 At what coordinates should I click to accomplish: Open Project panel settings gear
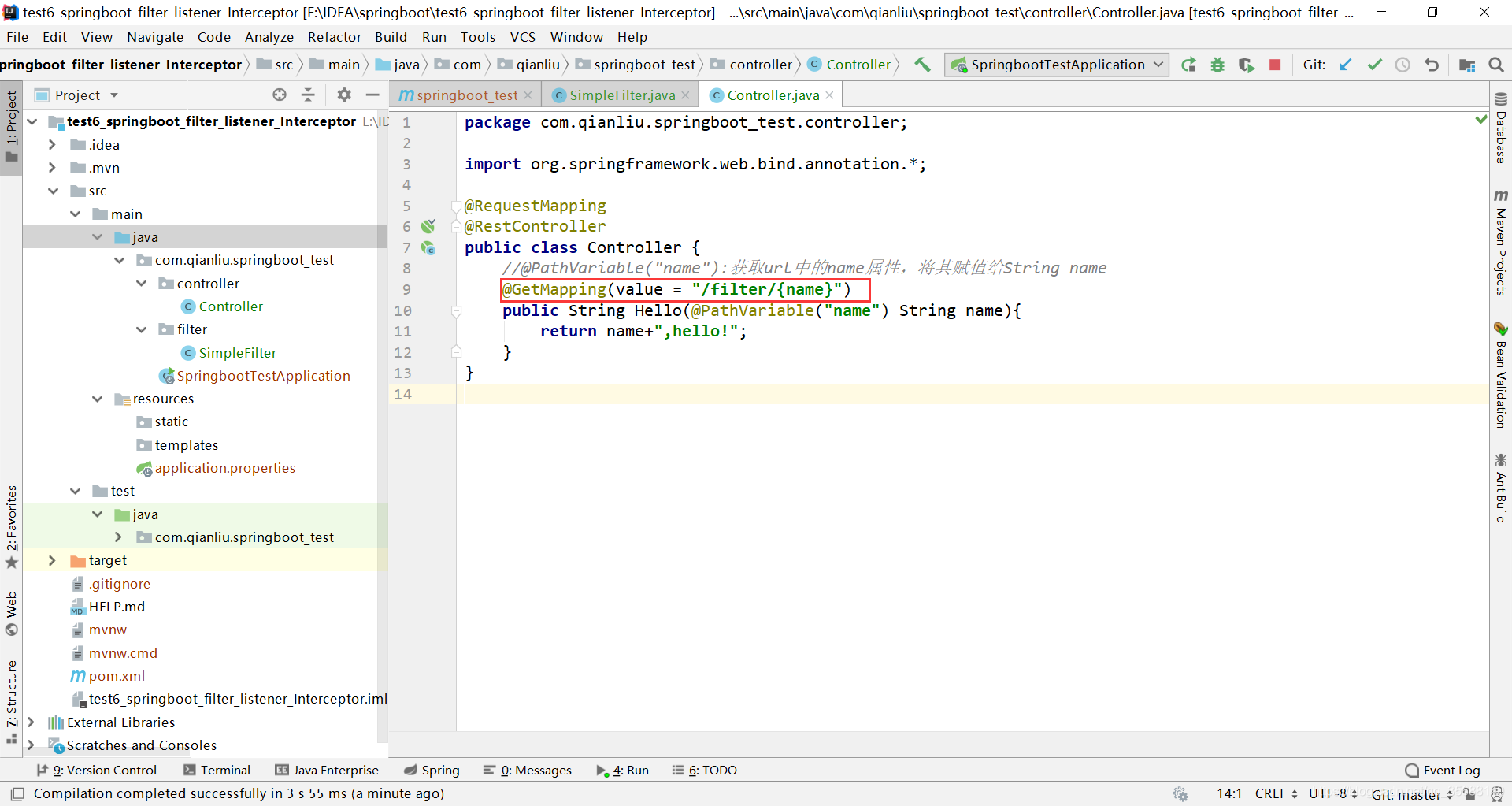point(344,95)
